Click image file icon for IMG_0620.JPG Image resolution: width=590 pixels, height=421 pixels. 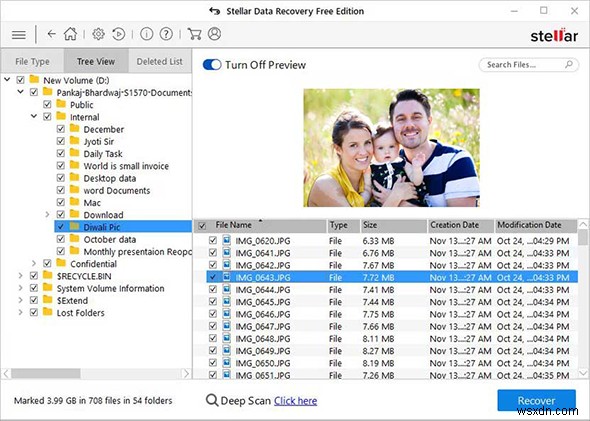[x=227, y=240]
